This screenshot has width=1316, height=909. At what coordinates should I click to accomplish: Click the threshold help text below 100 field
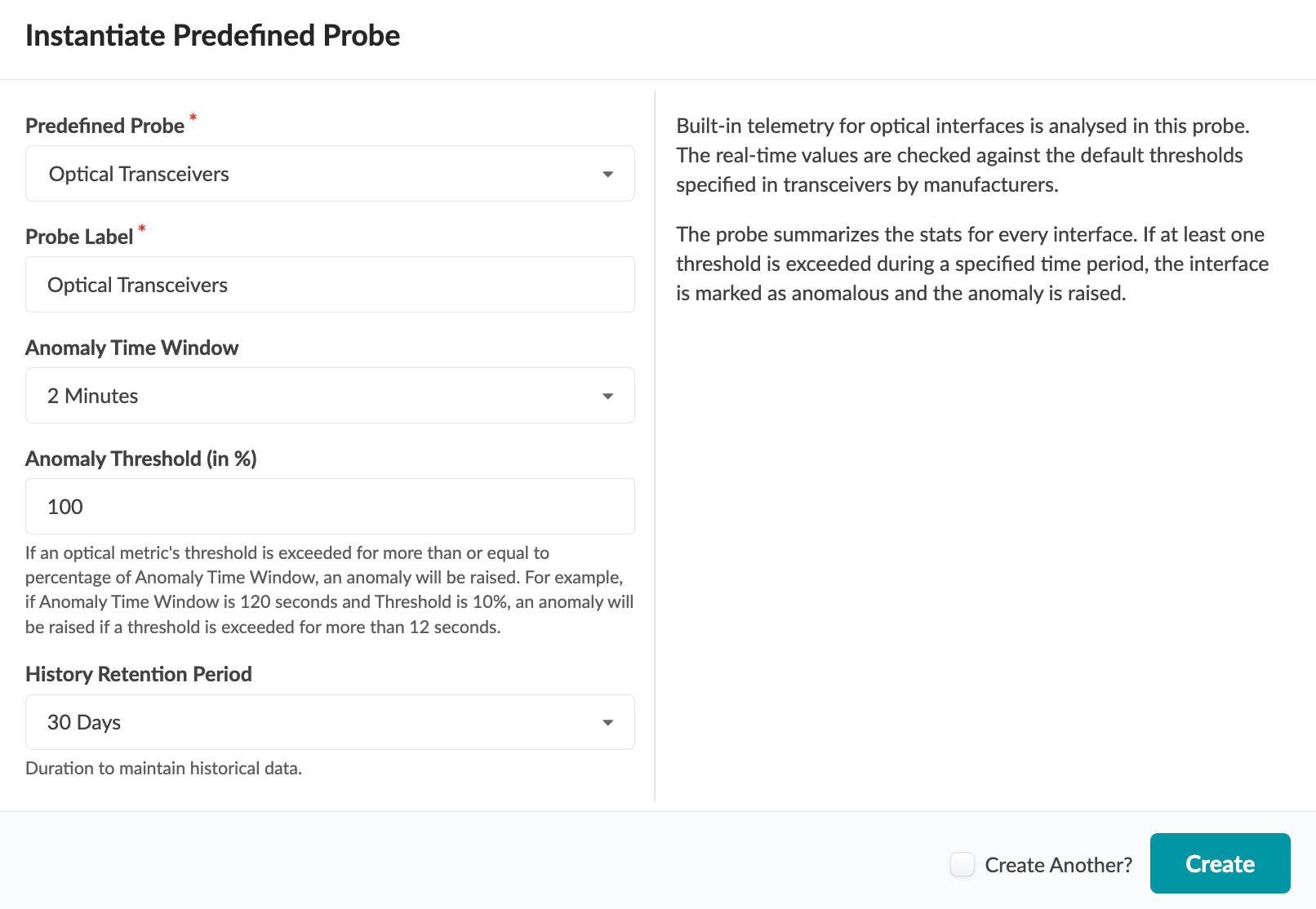[329, 590]
